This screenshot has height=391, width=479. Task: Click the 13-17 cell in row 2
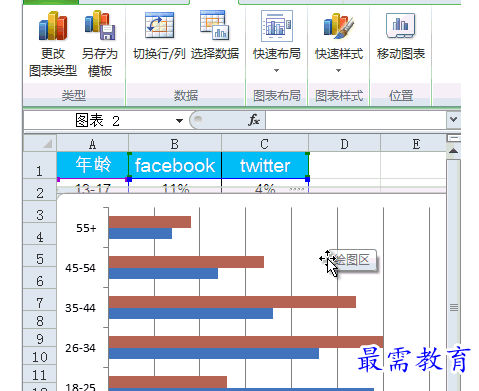coord(93,187)
